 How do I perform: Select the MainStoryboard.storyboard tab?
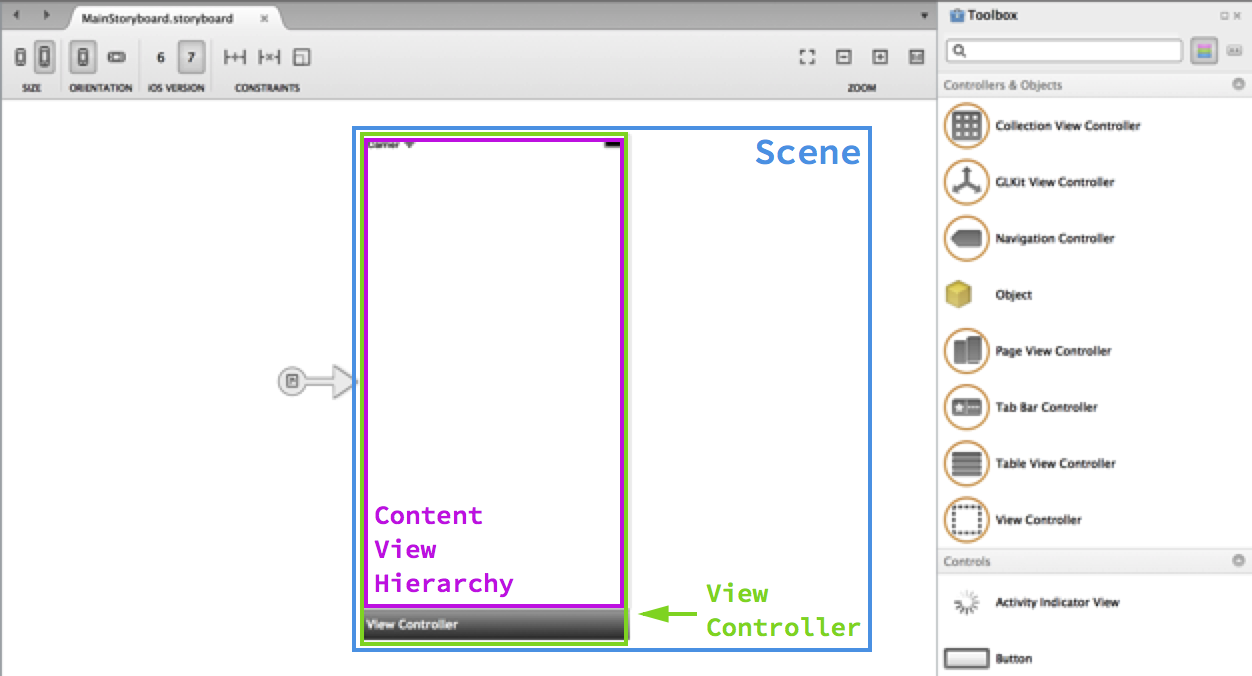[x=157, y=19]
